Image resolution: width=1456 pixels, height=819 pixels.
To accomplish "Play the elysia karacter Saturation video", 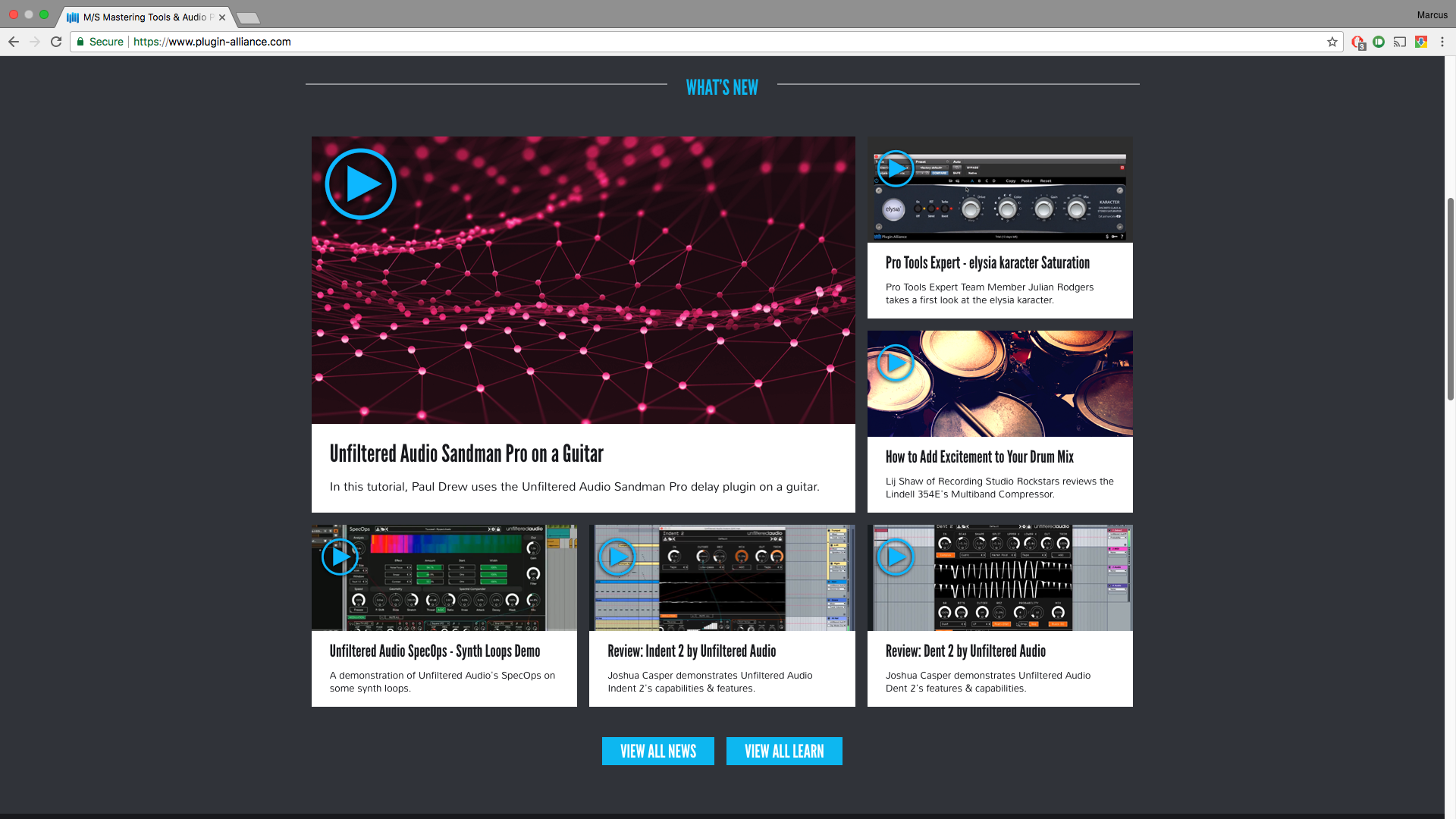I will click(895, 168).
